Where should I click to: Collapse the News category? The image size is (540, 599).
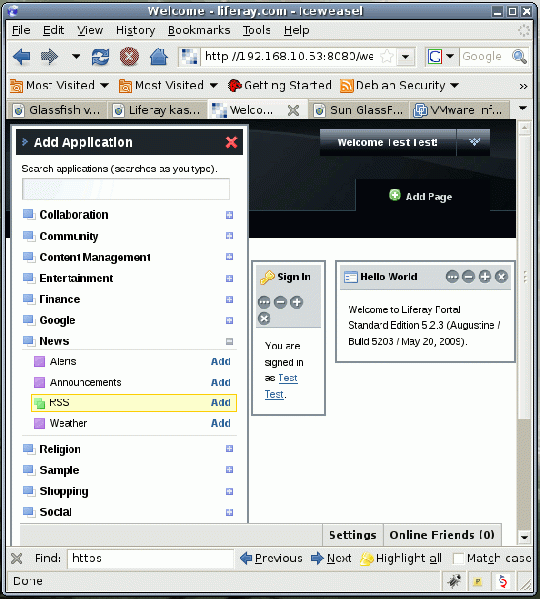pos(229,342)
